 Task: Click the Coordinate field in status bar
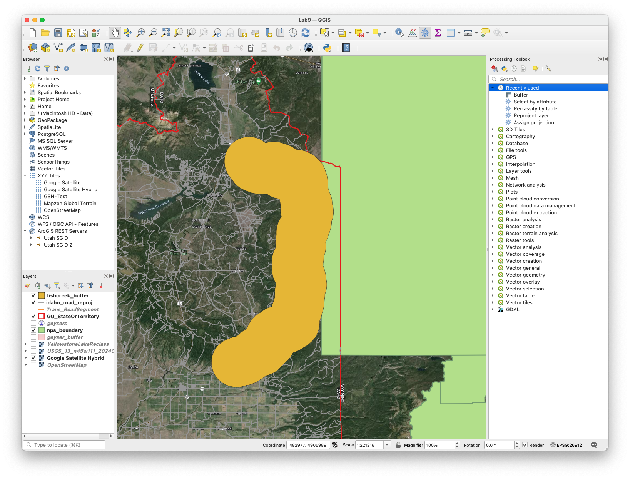point(309,445)
